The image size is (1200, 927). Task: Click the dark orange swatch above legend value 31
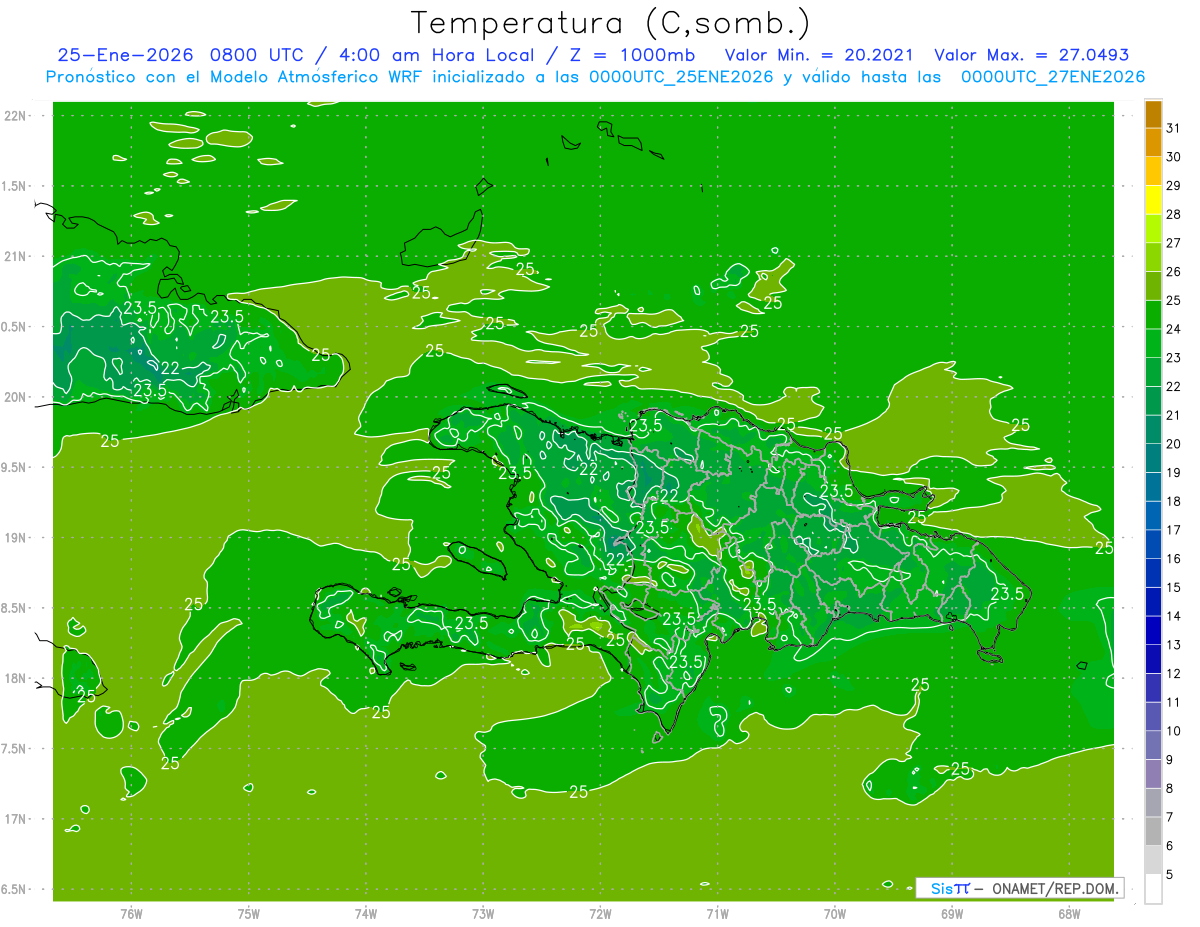tap(1153, 114)
